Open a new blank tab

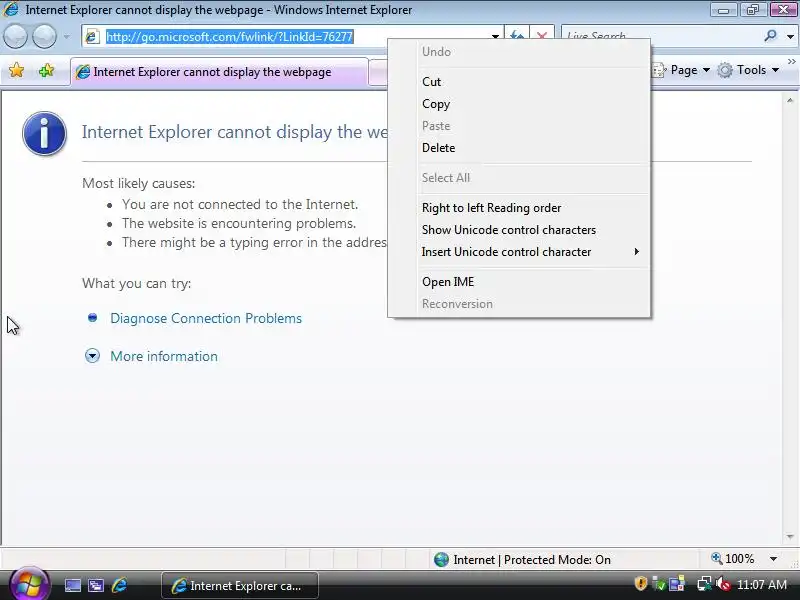click(378, 72)
